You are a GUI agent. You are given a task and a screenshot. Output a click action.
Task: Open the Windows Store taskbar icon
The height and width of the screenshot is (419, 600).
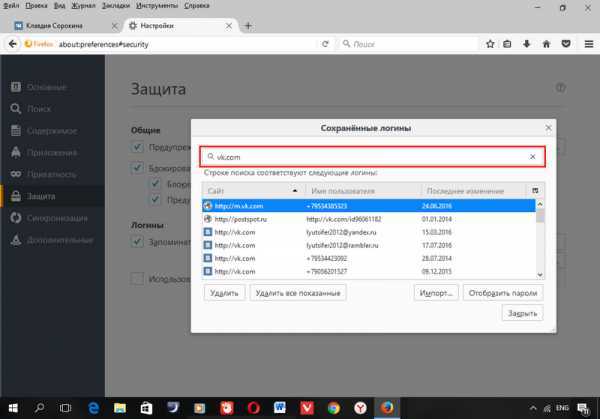click(x=146, y=408)
